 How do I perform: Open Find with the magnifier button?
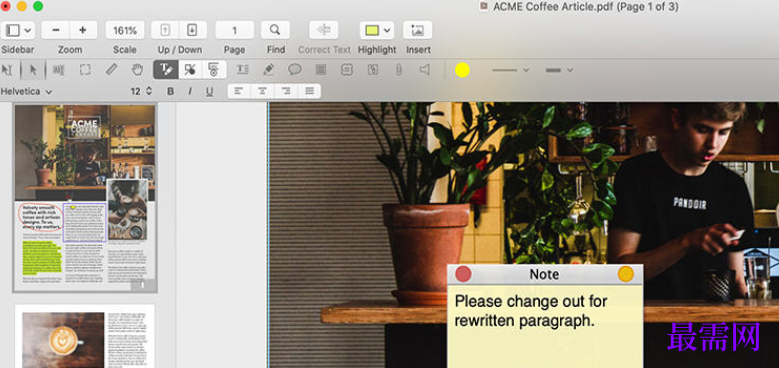tap(275, 30)
